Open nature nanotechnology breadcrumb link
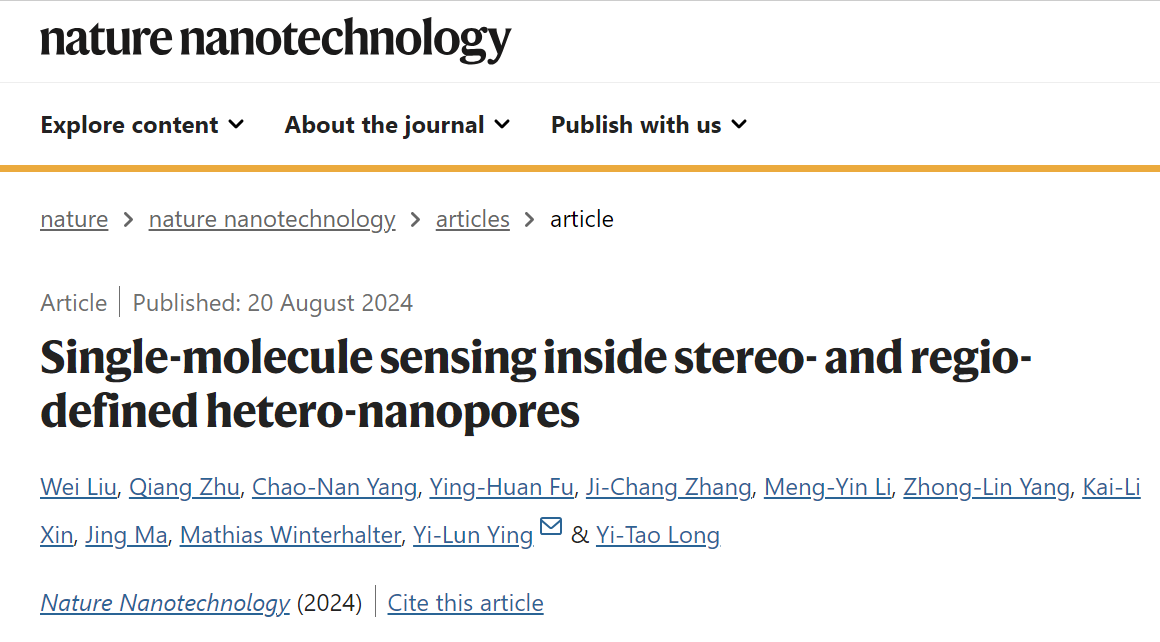Image resolution: width=1160 pixels, height=642 pixels. pyautogui.click(x=272, y=219)
